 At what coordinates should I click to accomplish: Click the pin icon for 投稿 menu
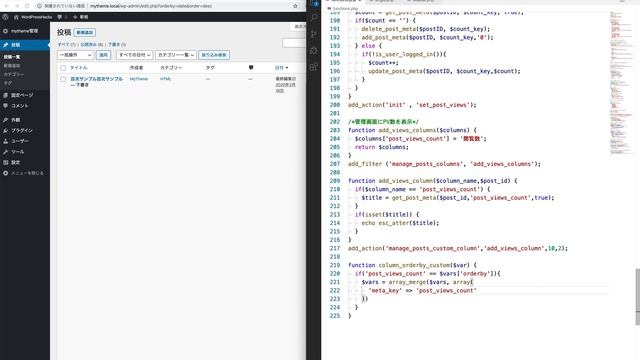click(5, 45)
